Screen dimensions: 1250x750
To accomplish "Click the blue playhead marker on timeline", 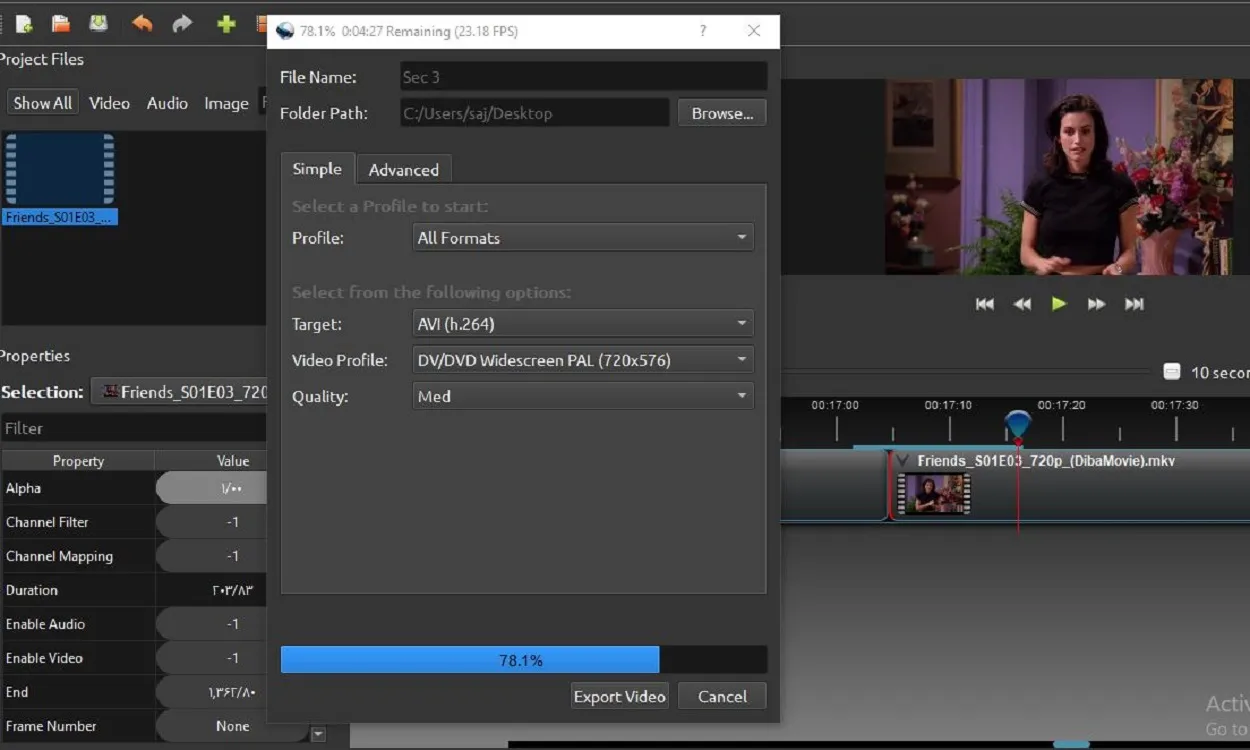I will coord(1017,424).
